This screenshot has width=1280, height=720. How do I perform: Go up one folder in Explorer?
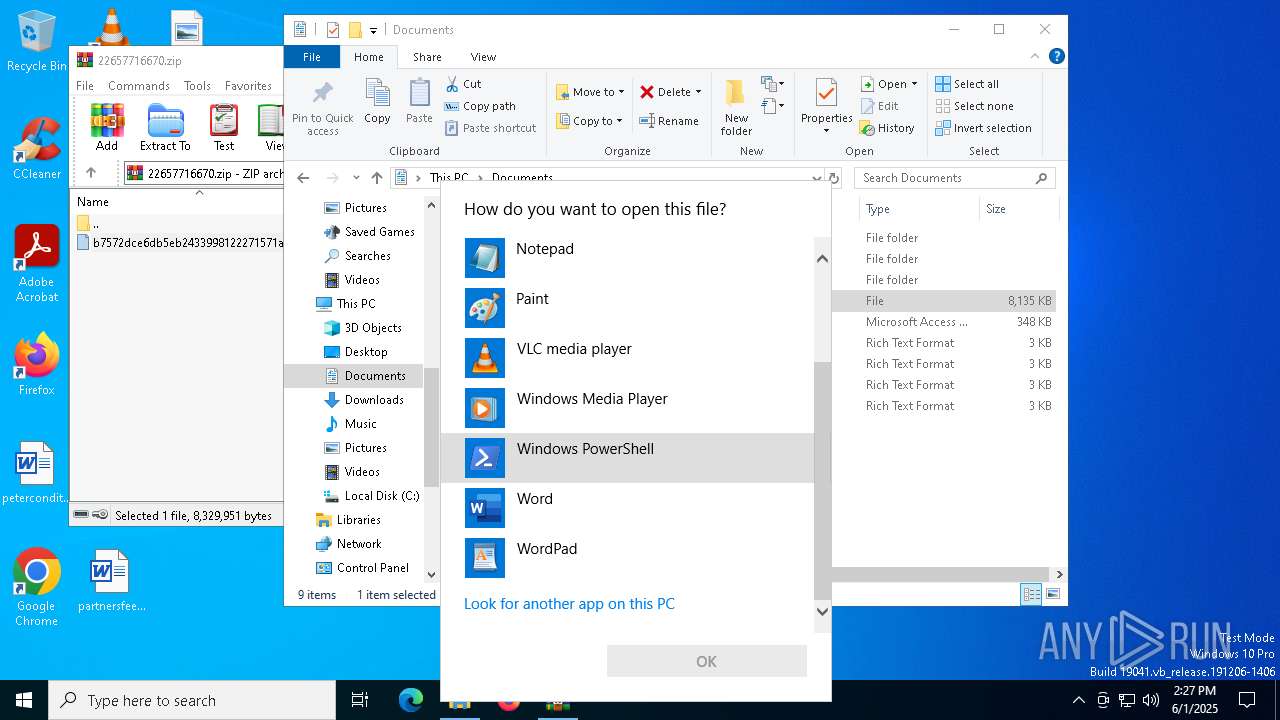376,178
